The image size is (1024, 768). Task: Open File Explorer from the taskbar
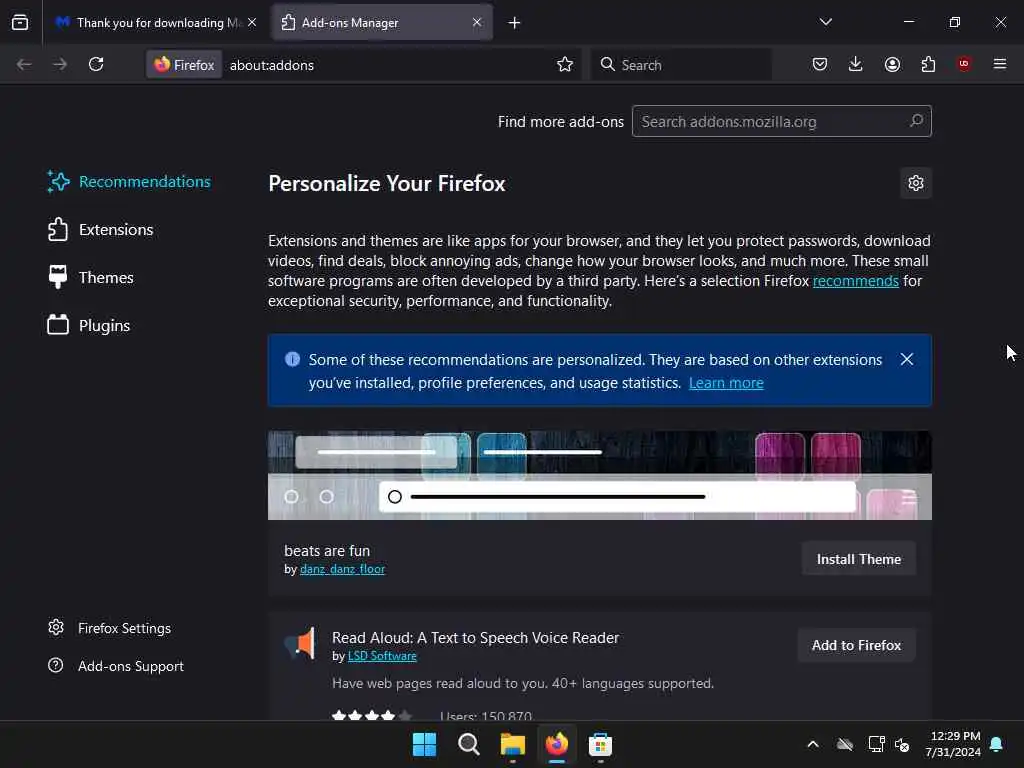513,744
